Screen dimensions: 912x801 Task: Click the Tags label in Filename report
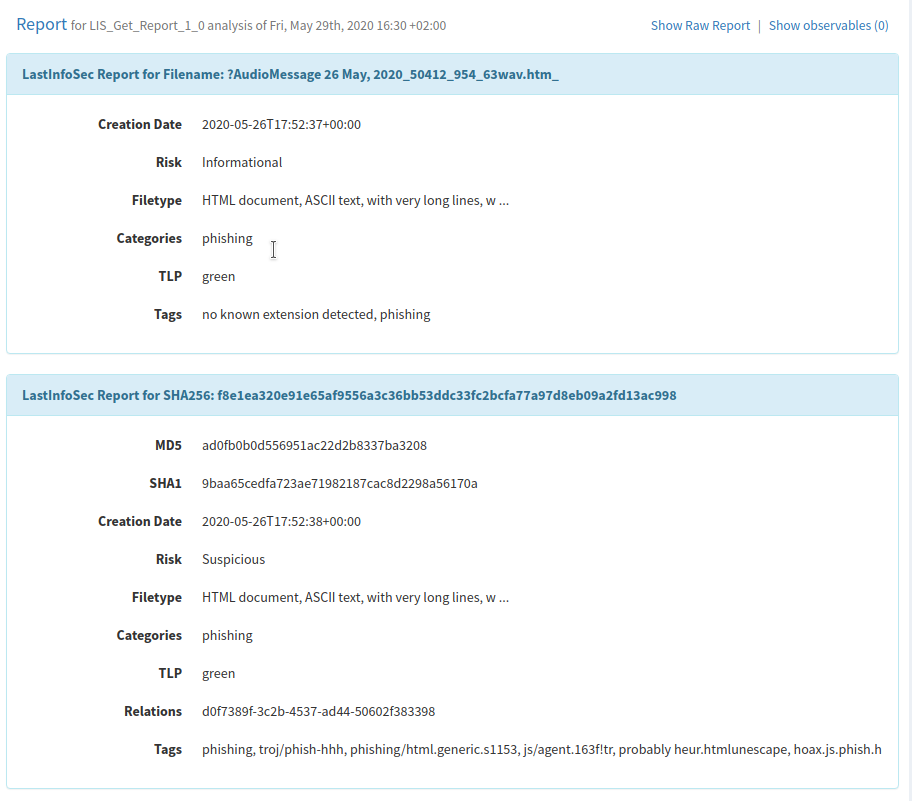[168, 315]
